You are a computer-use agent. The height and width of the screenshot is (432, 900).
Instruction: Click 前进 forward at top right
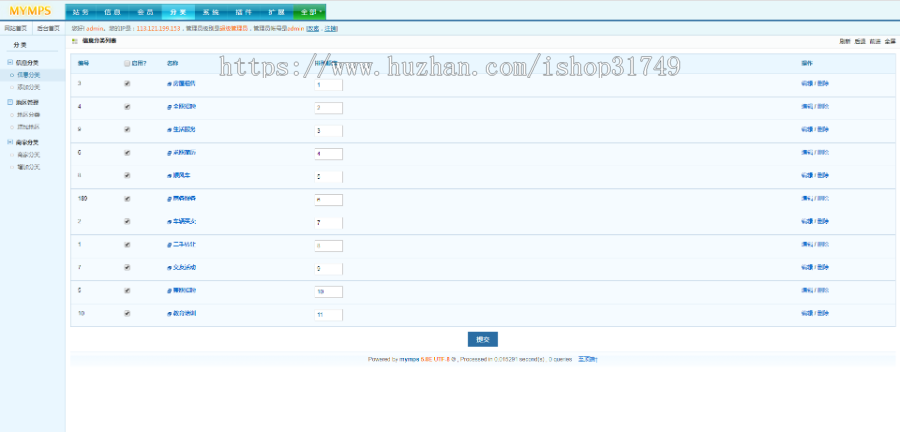coord(875,41)
